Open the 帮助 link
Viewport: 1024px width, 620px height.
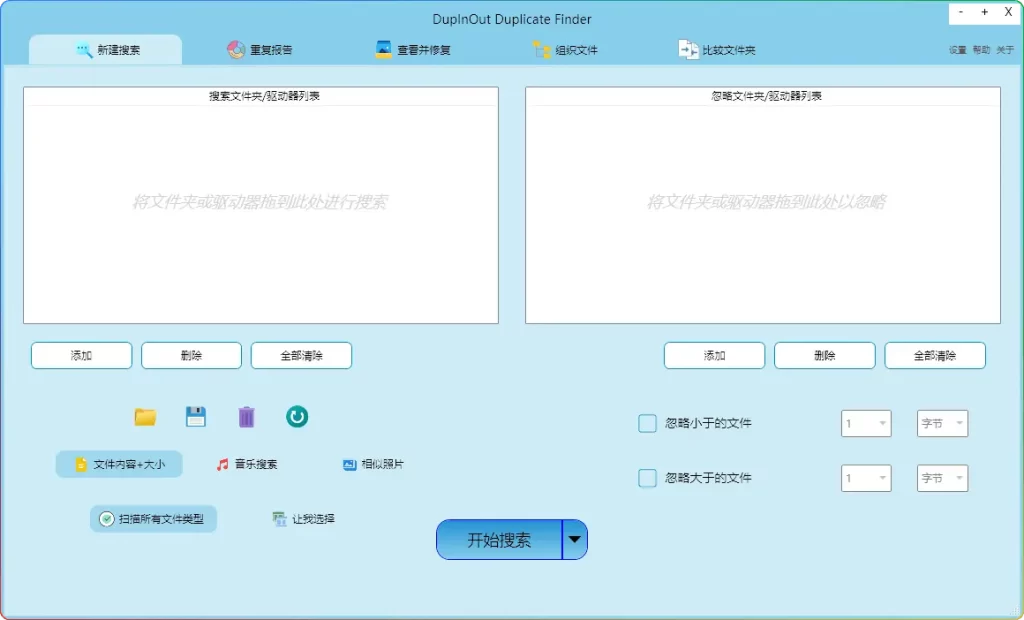(981, 50)
